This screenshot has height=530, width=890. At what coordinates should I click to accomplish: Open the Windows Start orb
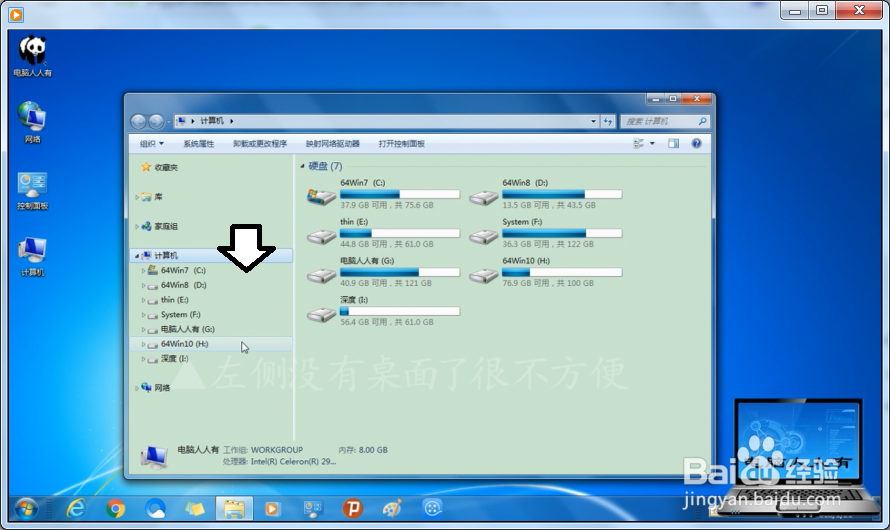click(26, 508)
